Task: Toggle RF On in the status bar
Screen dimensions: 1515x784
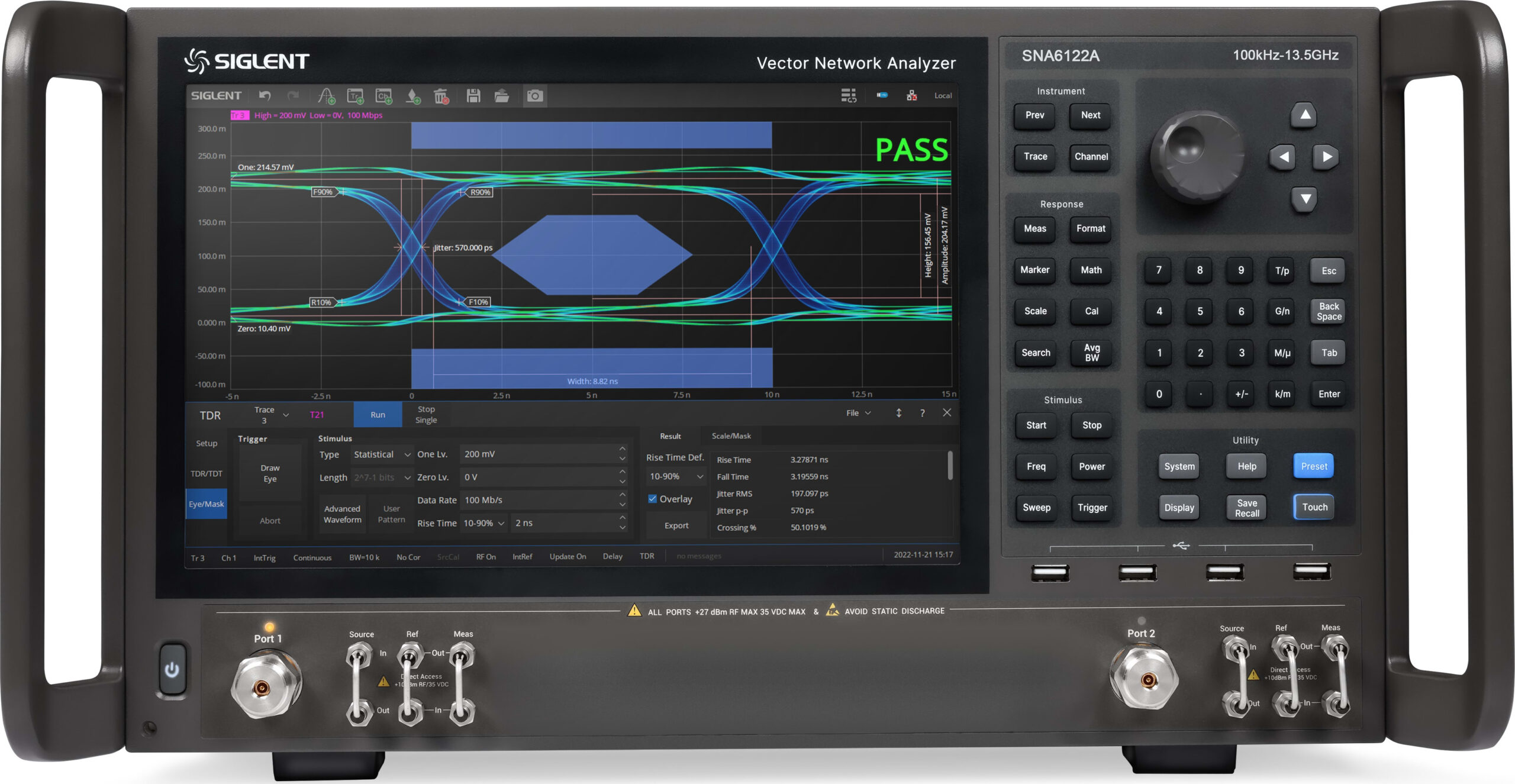Action: click(486, 557)
